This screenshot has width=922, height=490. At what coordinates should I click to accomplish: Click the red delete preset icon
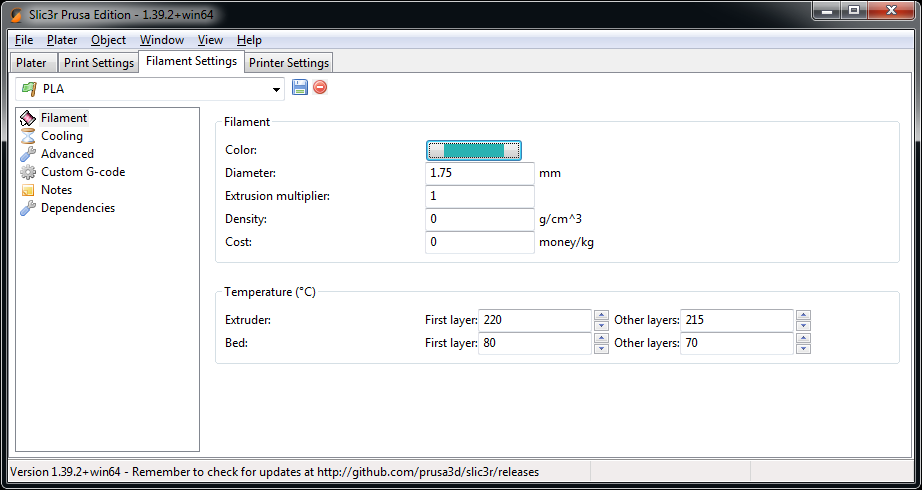click(x=320, y=88)
